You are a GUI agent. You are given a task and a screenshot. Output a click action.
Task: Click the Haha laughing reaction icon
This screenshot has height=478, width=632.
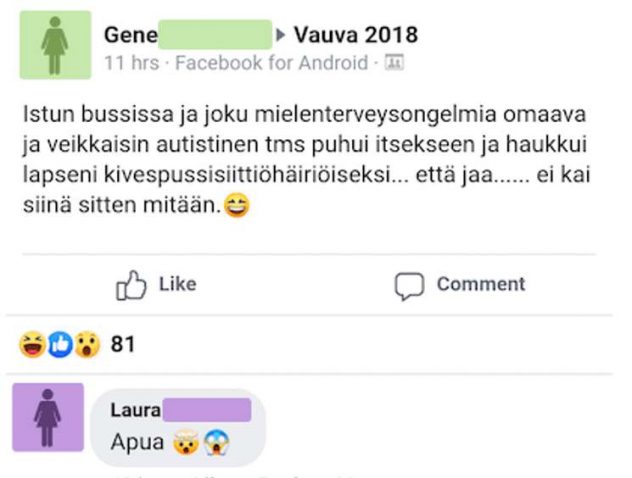click(32, 345)
